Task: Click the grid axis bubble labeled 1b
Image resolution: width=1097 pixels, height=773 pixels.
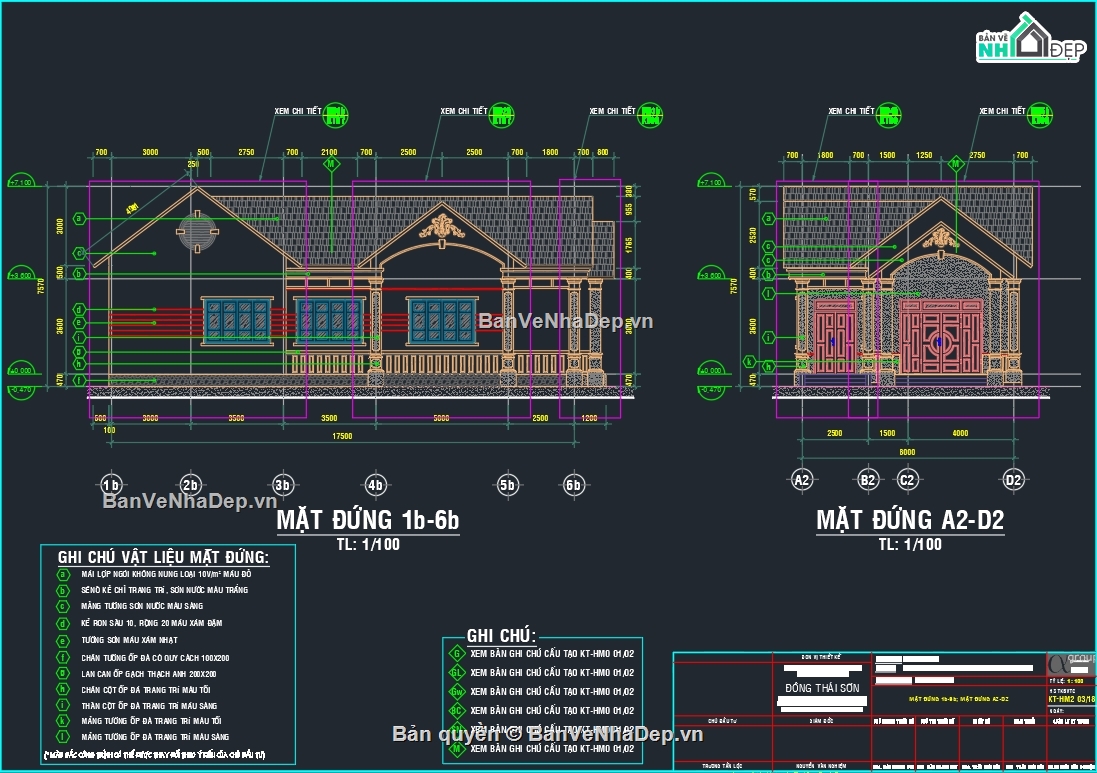Action: (x=111, y=486)
